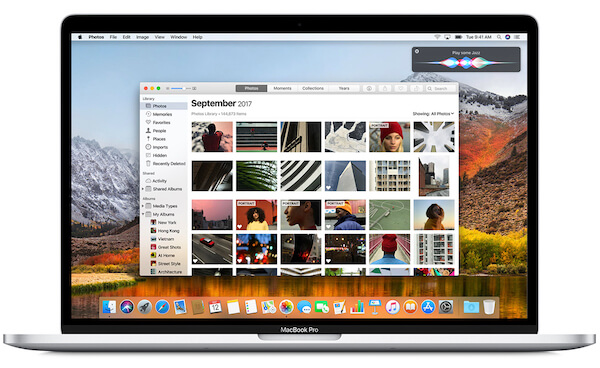Viewport: 600px width, 368px height.
Task: Open Spotlight search in the menu bar
Action: coord(499,37)
